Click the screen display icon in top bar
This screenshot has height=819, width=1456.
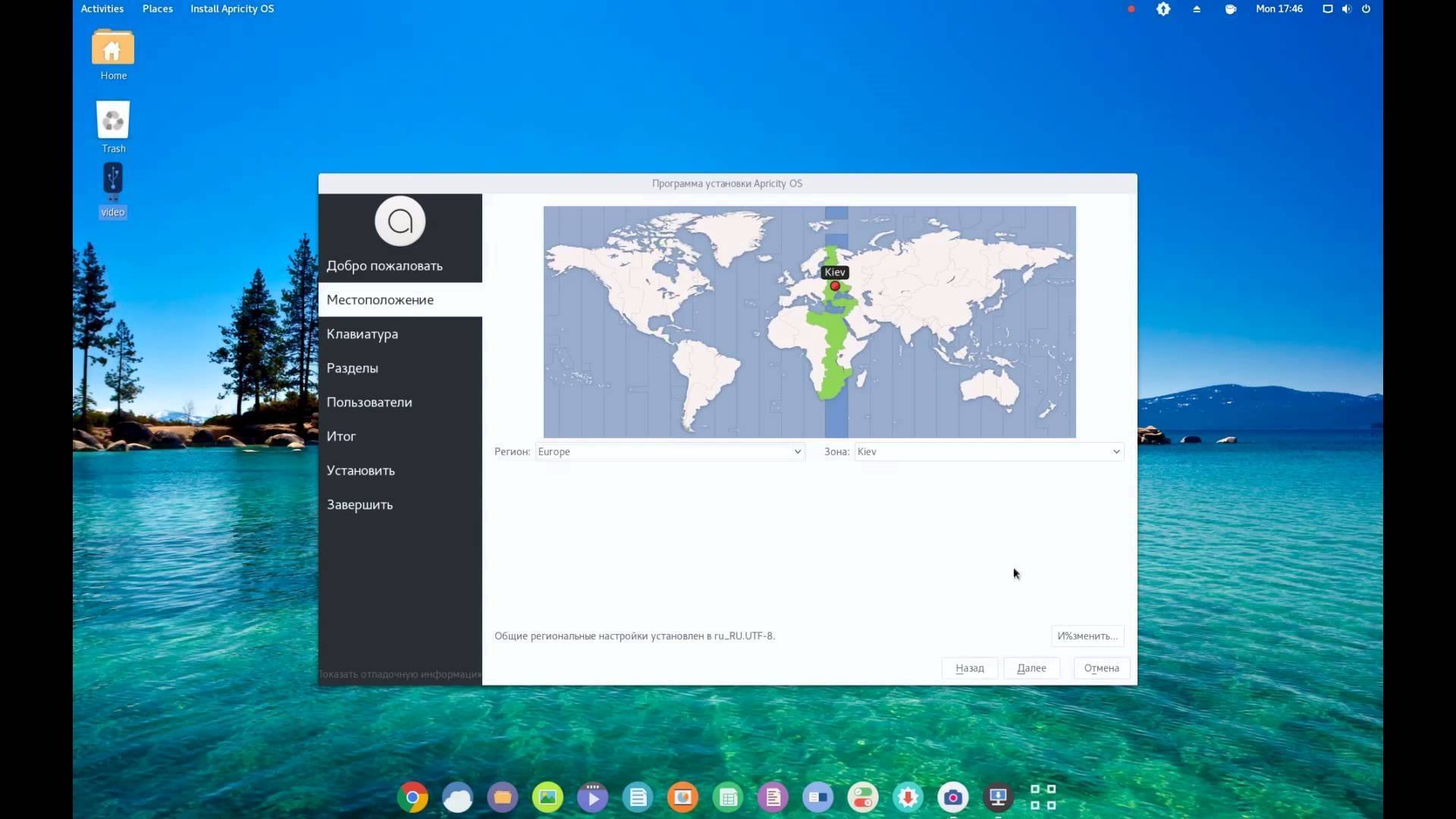[x=1328, y=9]
